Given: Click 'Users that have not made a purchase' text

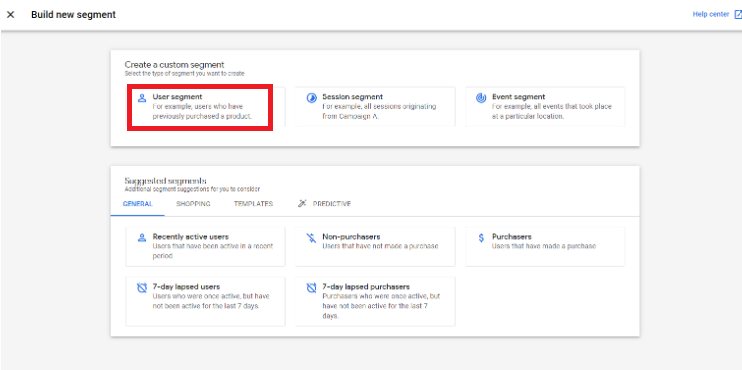Looking at the screenshot, I should (x=380, y=247).
